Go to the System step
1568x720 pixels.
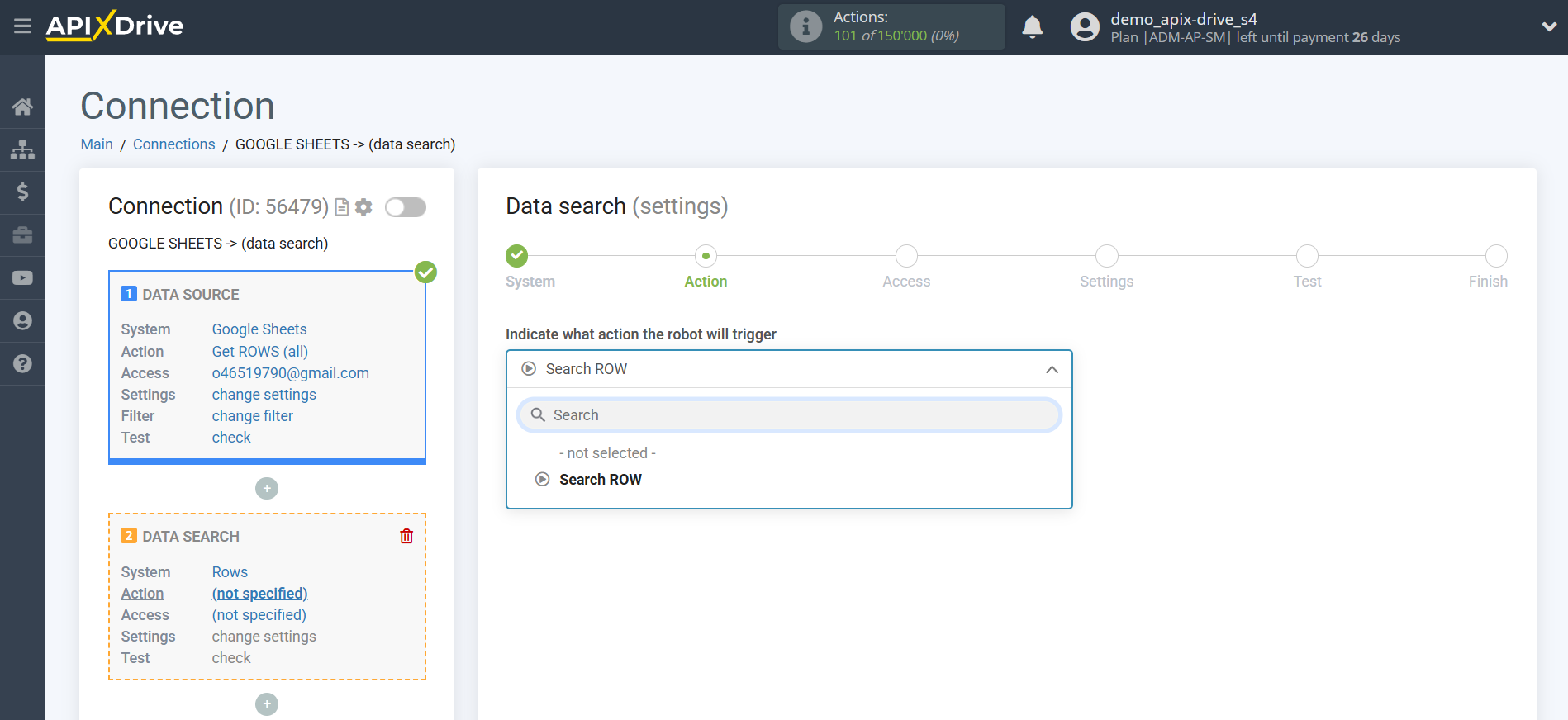[x=517, y=256]
